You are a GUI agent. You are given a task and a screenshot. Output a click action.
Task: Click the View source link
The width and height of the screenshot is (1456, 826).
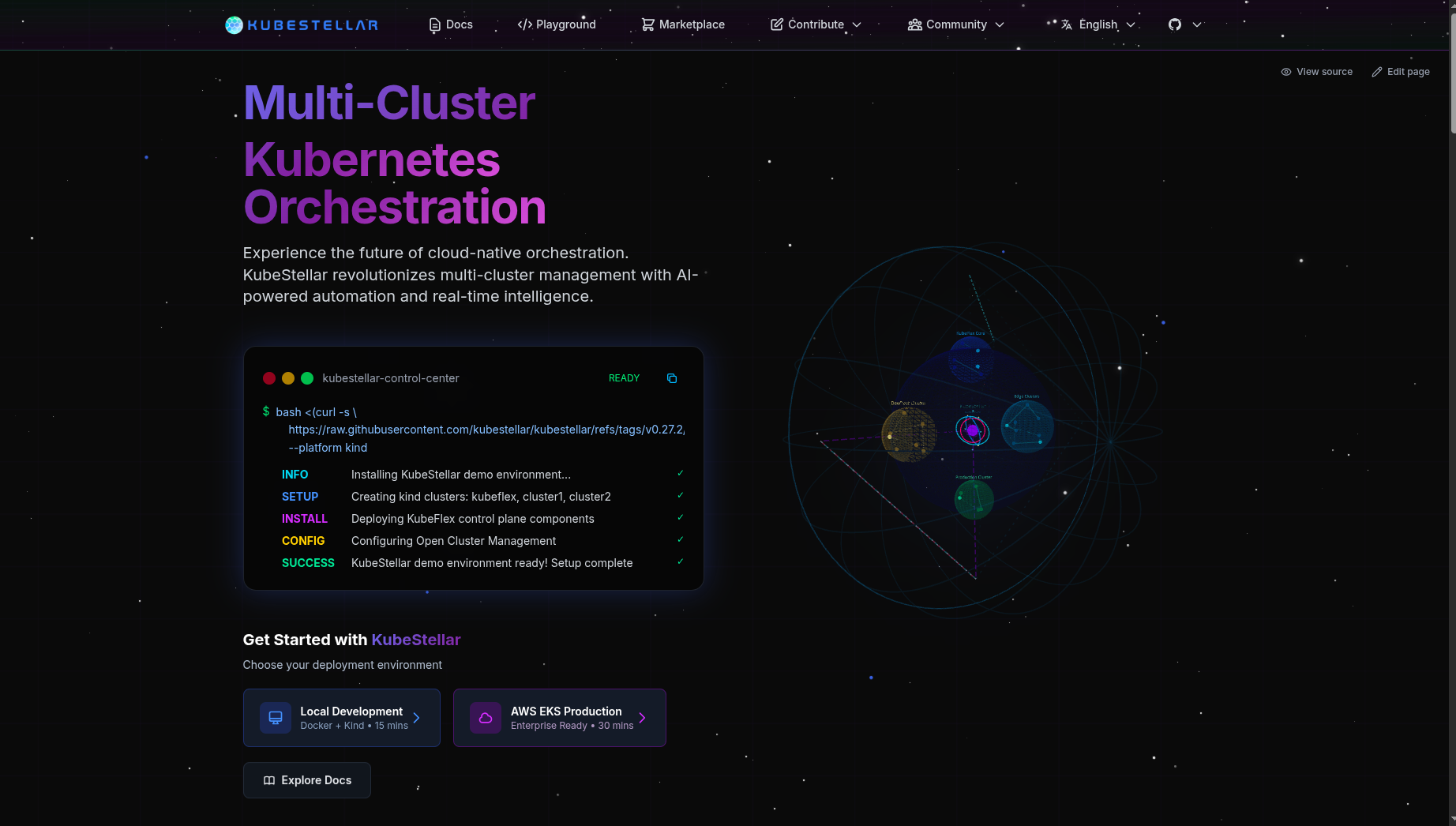tap(1316, 72)
